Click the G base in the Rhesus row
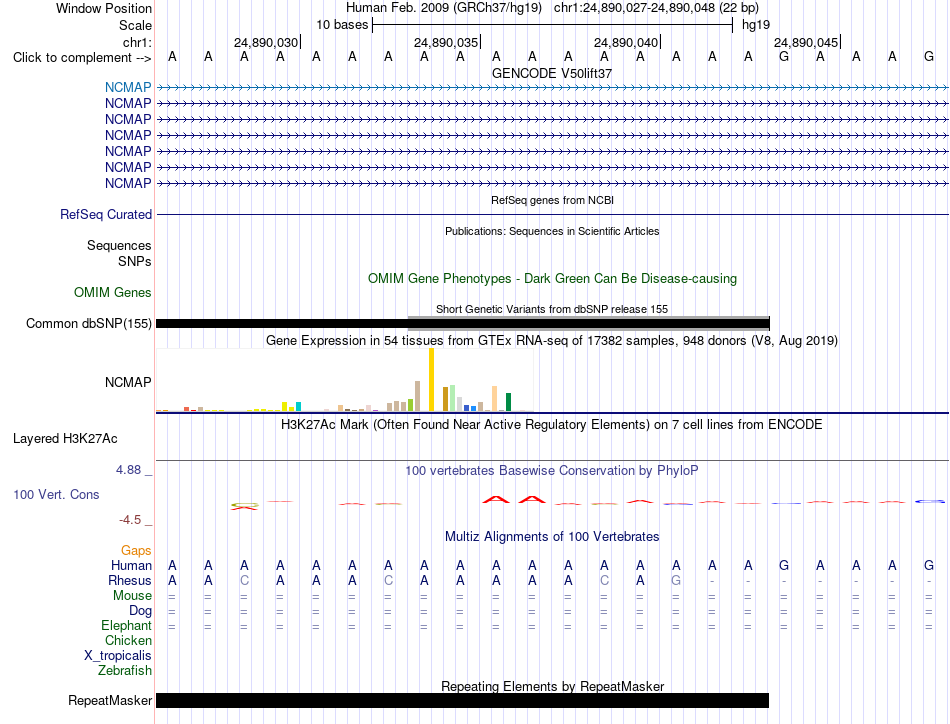This screenshot has height=724, width=950. tap(676, 580)
